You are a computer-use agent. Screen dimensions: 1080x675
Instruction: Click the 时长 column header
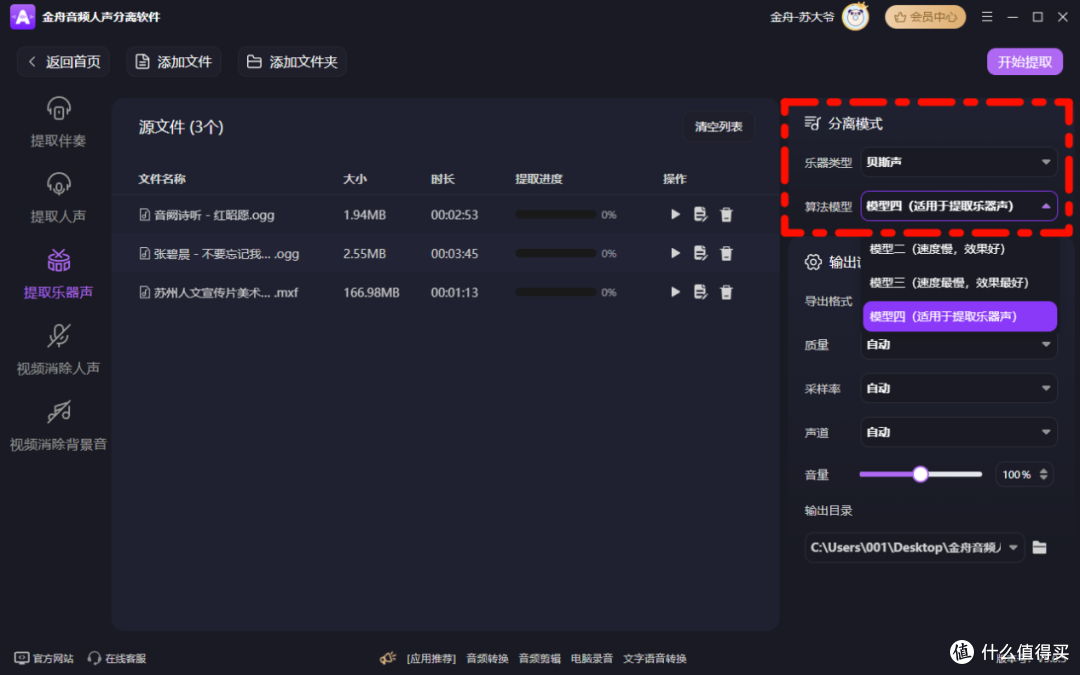coord(442,178)
